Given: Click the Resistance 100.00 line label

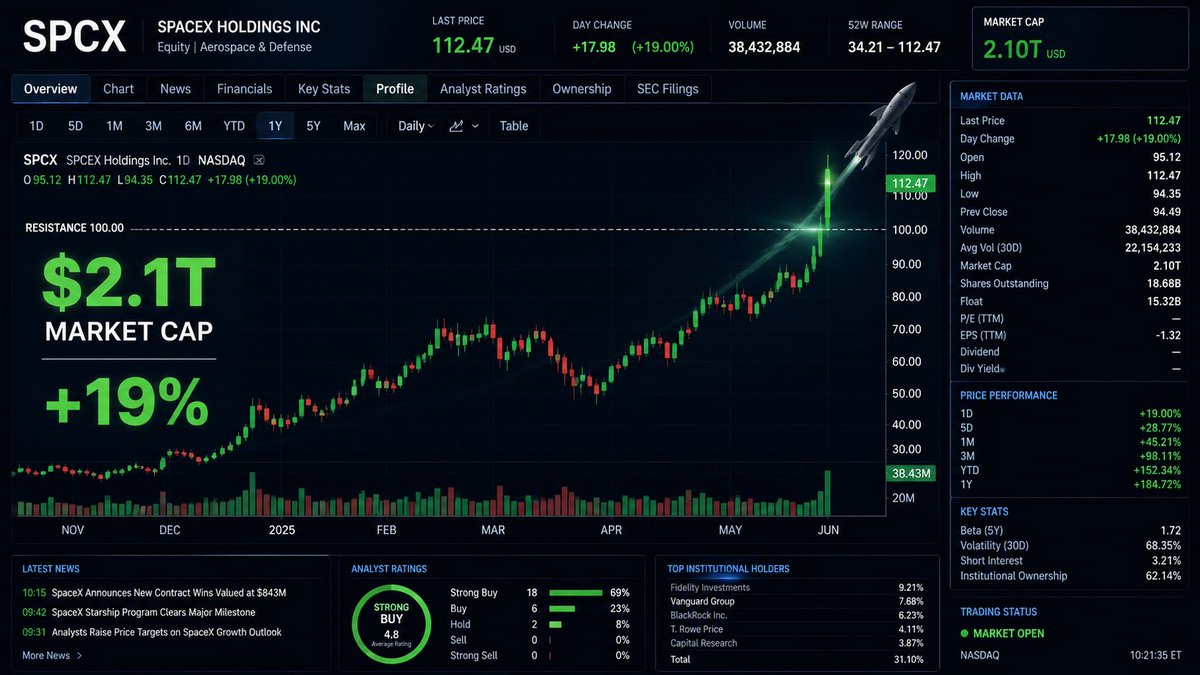Looking at the screenshot, I should coord(74,228).
